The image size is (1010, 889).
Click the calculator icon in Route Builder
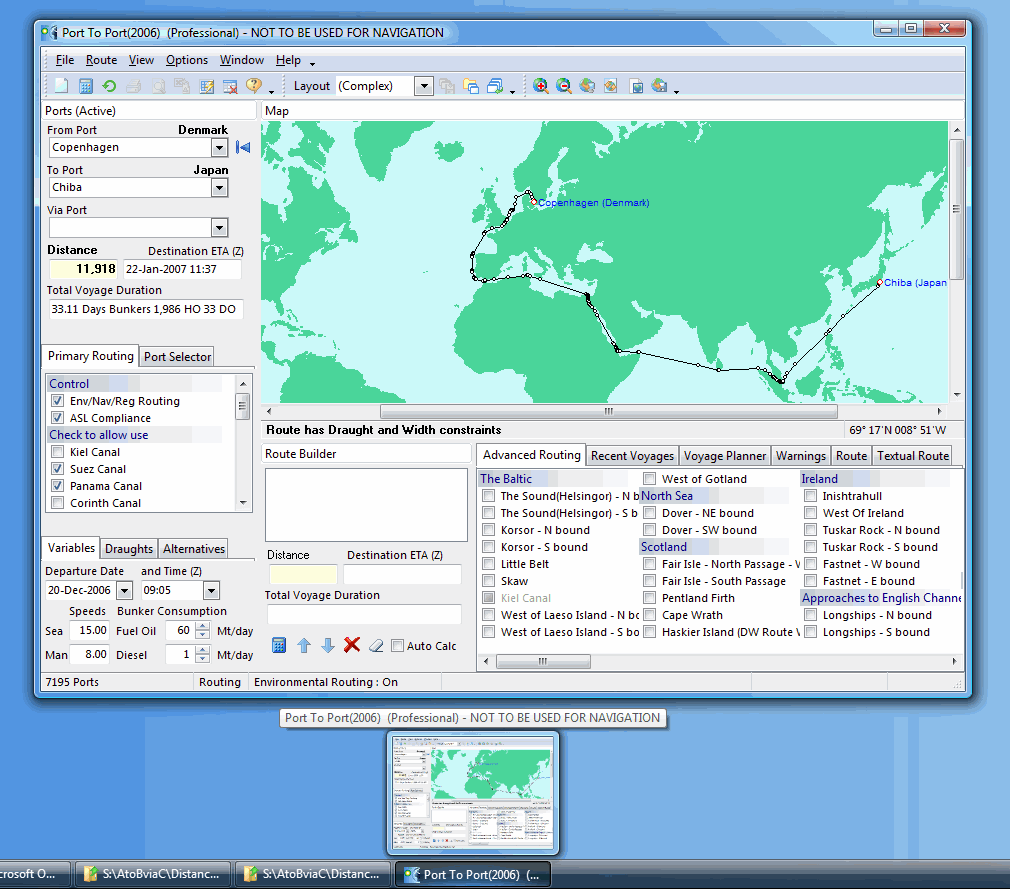tap(279, 645)
